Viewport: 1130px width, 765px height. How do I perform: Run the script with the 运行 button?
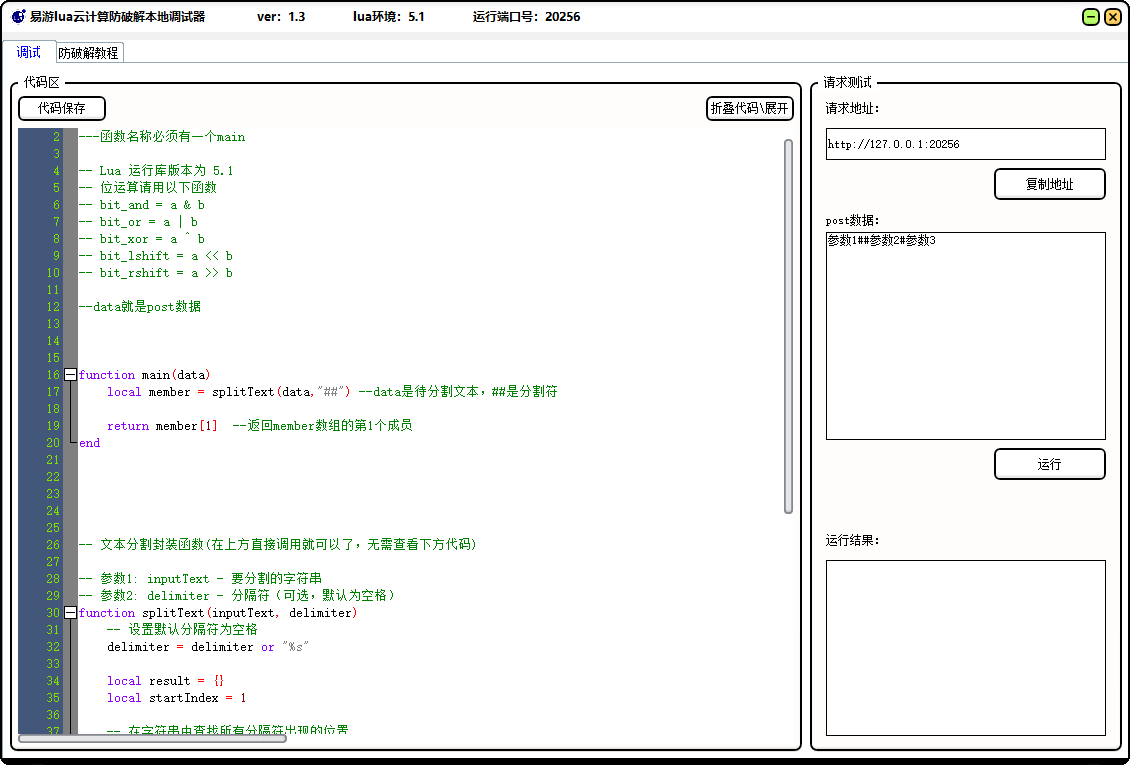(1049, 463)
